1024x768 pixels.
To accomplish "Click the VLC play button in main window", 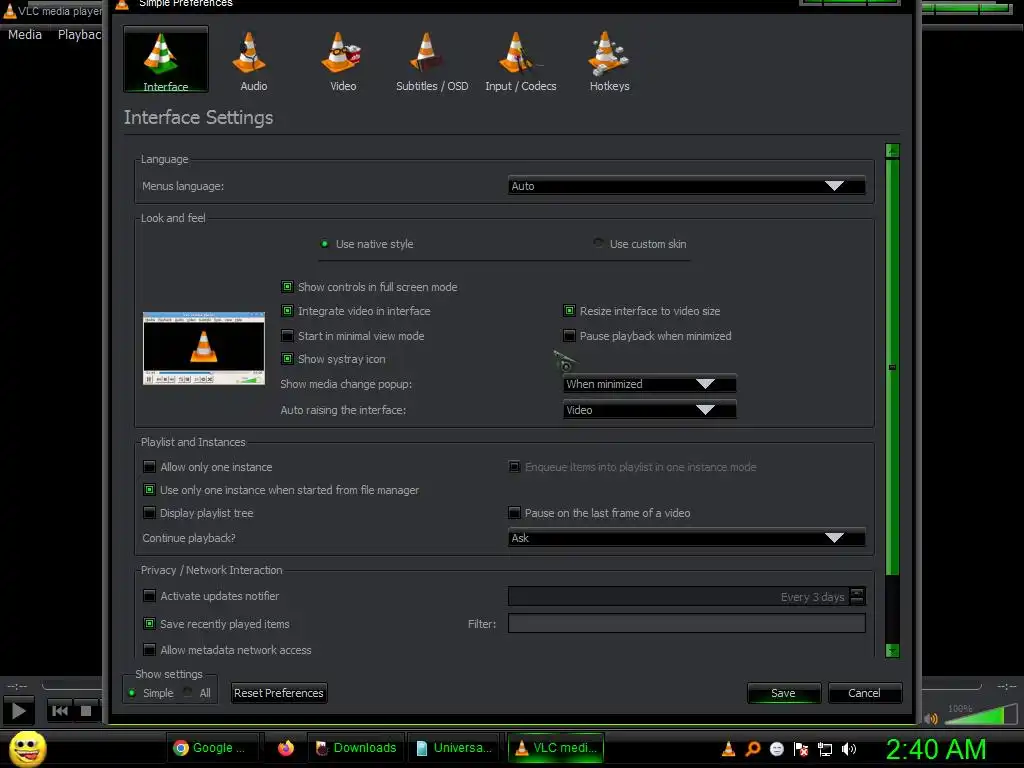I will click(x=19, y=711).
